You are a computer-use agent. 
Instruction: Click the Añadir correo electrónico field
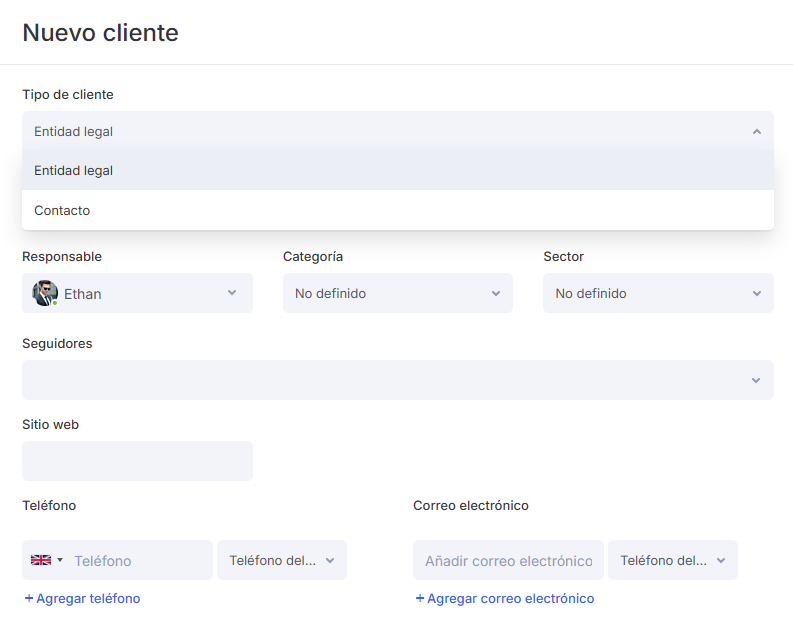click(x=508, y=561)
